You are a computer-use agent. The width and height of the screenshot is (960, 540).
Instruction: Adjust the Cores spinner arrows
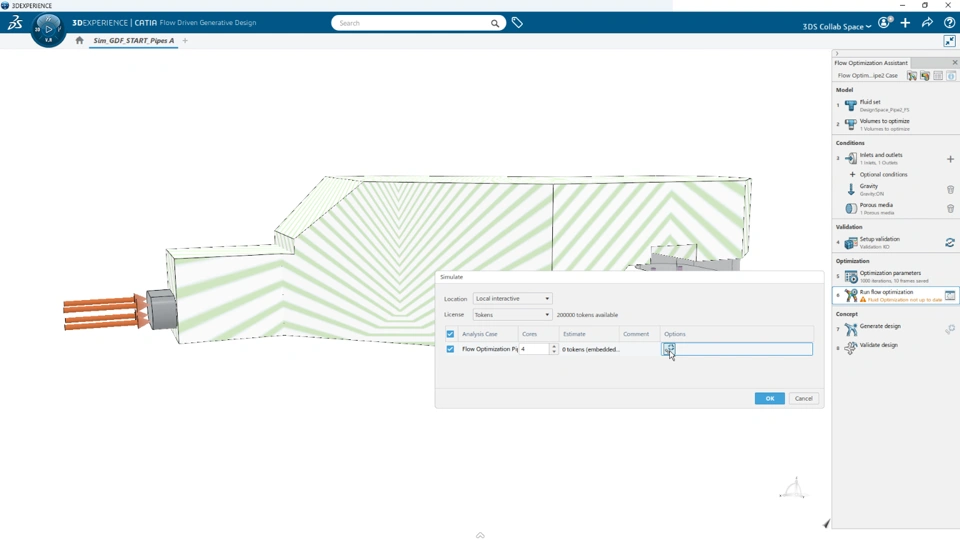pos(554,349)
